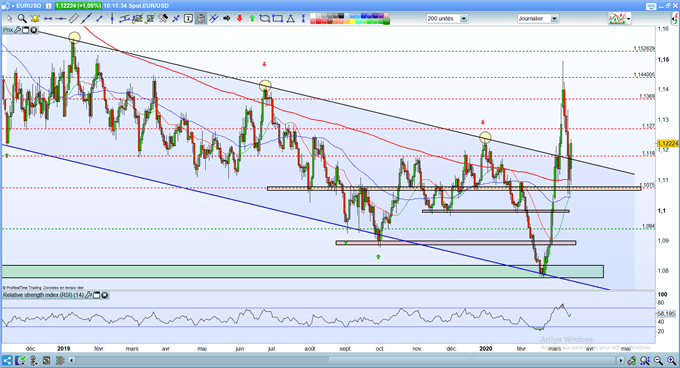Click the horizontal time scrollbar thumb
This screenshot has height=368, width=680.
point(472,361)
